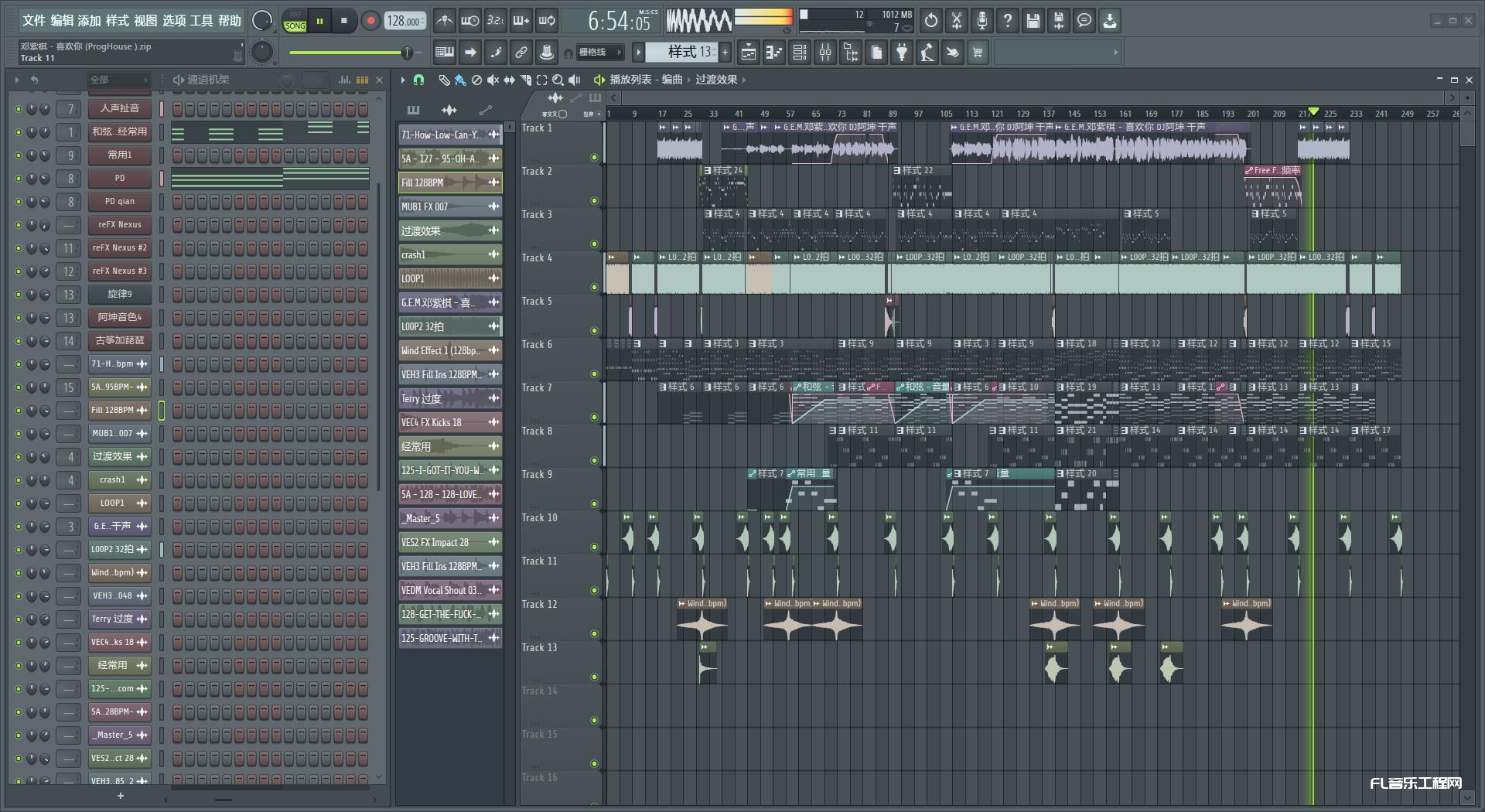Open the 视图 menu
1485x812 pixels.
(145, 21)
